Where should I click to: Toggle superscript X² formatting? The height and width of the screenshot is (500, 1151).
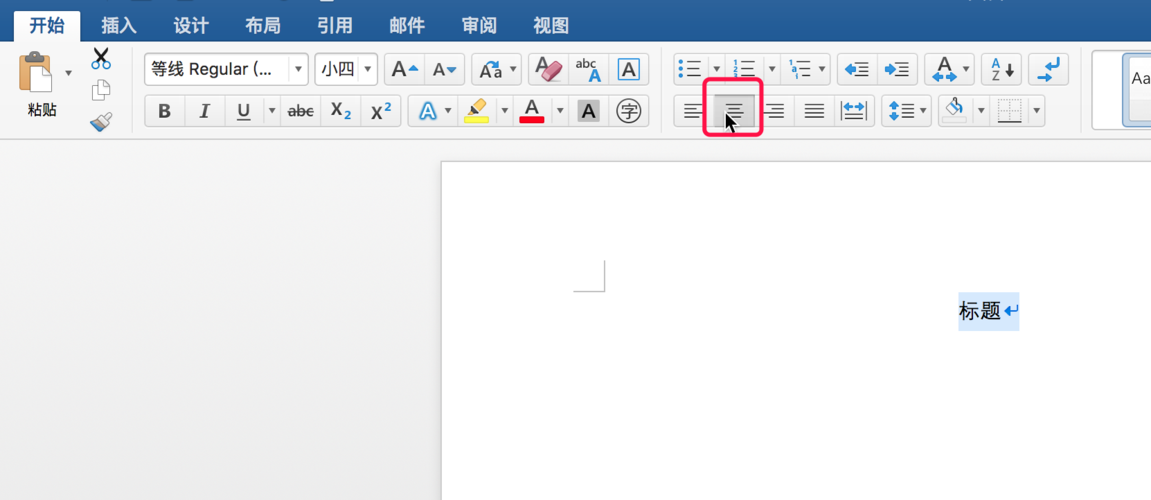(381, 112)
